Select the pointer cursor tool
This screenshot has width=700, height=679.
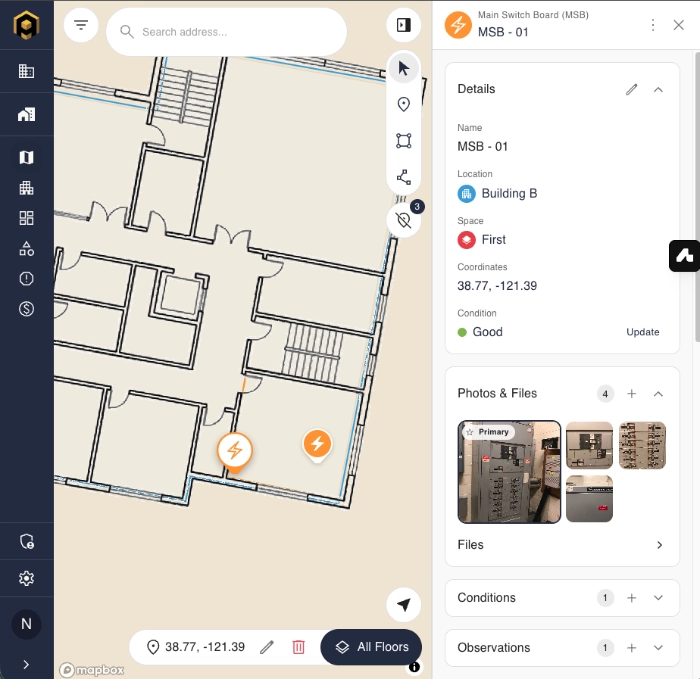(404, 68)
